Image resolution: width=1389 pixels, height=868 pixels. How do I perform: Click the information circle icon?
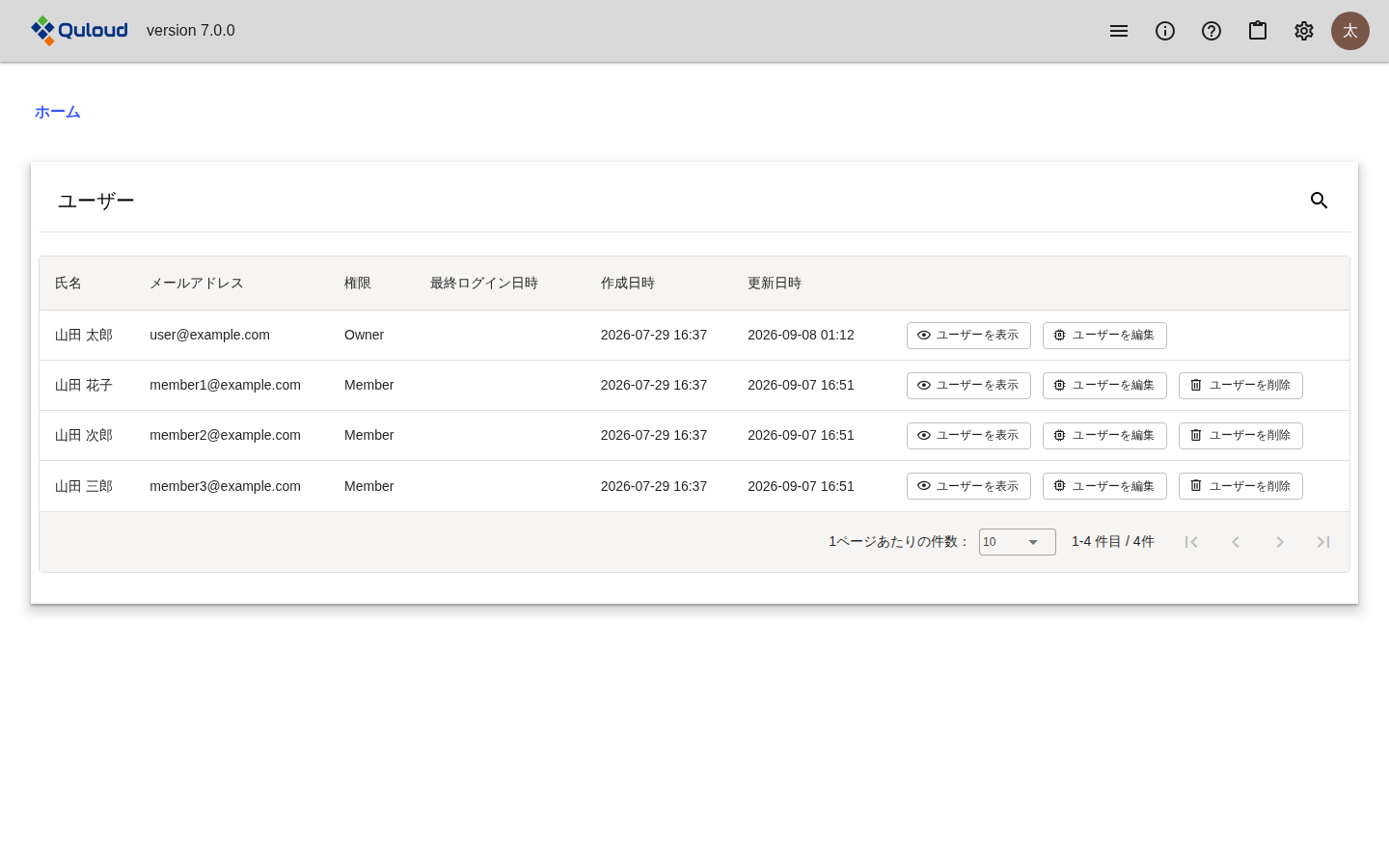[x=1165, y=31]
